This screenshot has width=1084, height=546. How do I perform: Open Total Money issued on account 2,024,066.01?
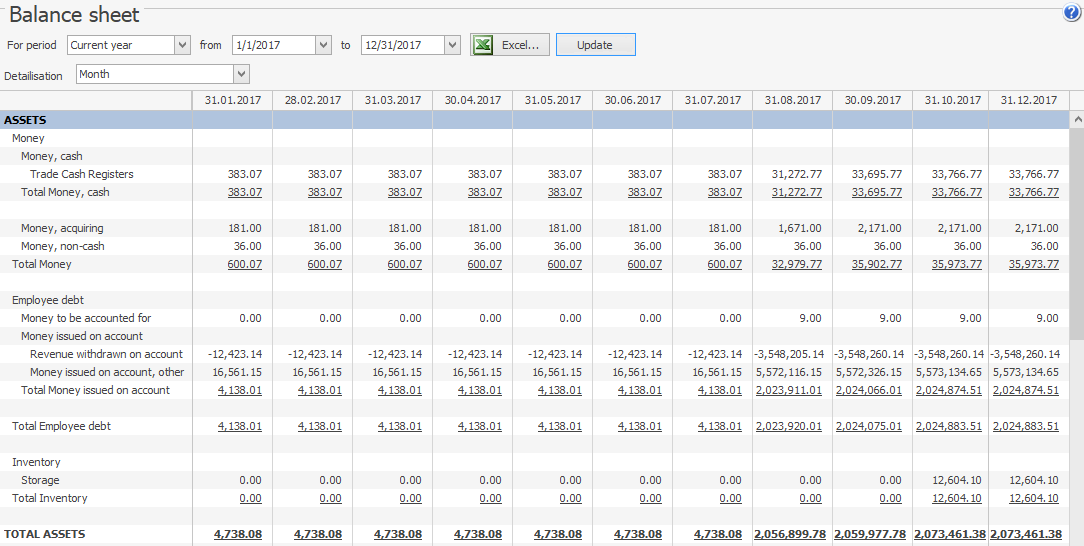[869, 390]
